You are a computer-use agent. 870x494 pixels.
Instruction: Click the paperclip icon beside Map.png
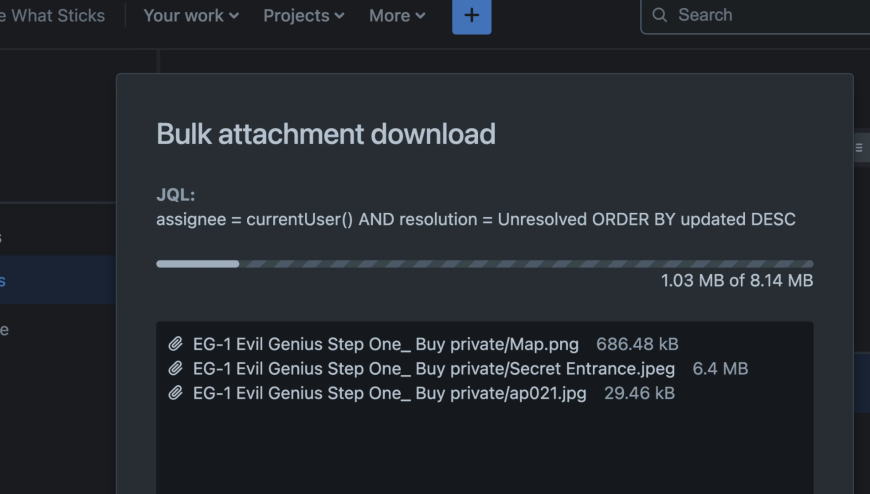[x=175, y=344]
